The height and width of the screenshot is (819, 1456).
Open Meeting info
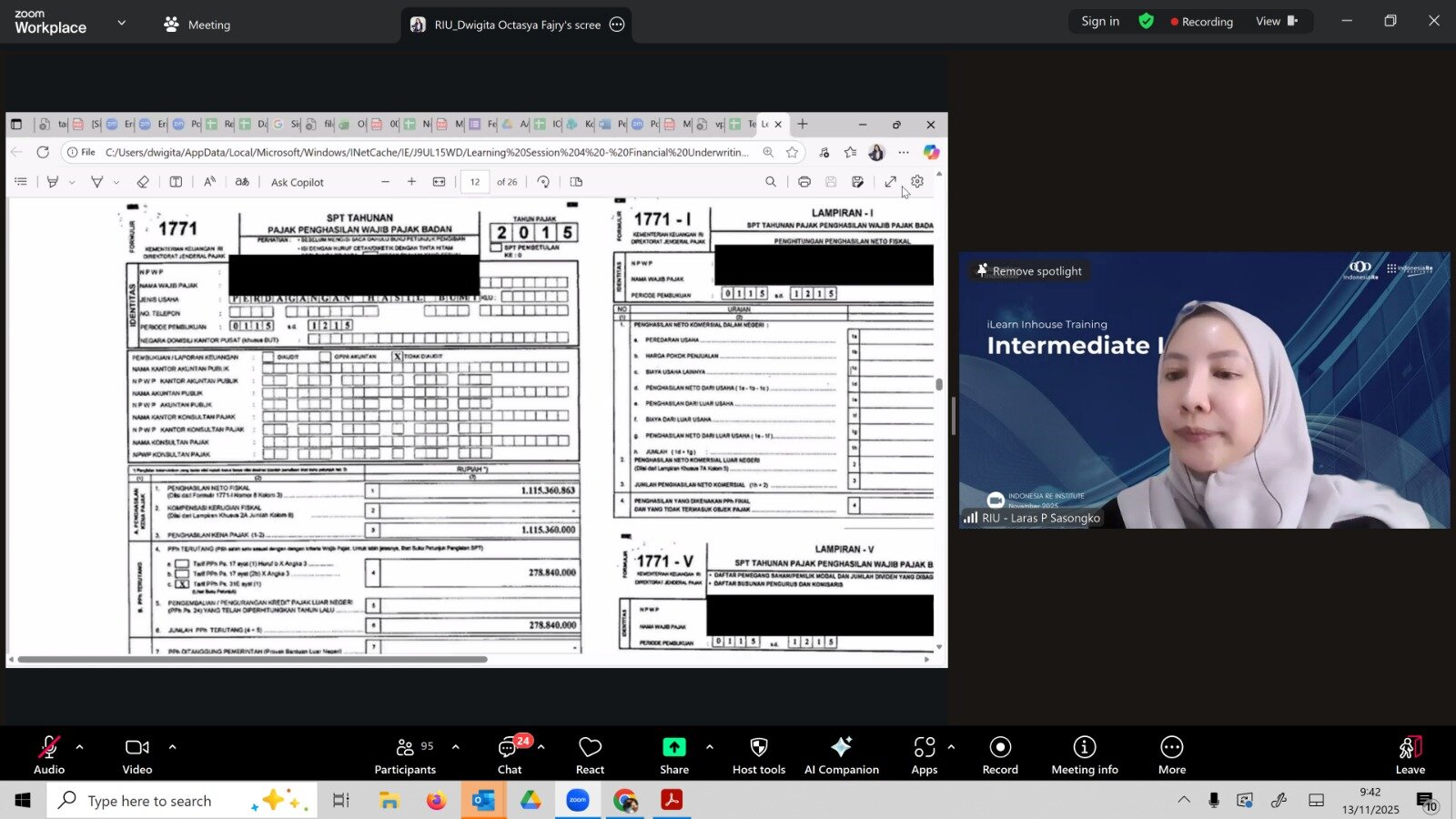1084,755
